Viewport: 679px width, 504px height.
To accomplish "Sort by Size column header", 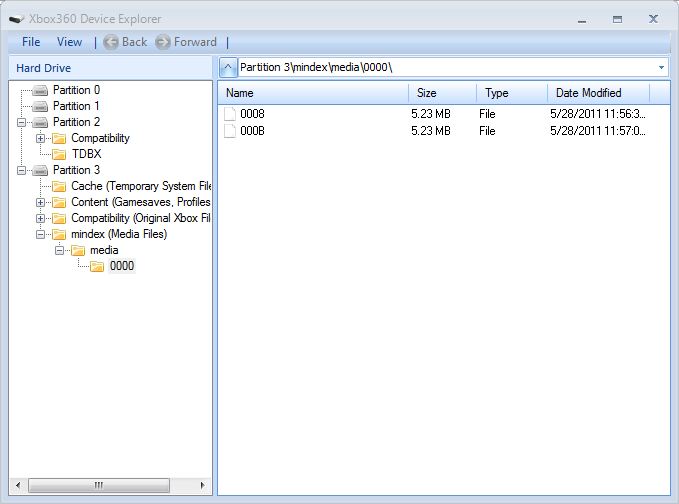I will (x=443, y=93).
